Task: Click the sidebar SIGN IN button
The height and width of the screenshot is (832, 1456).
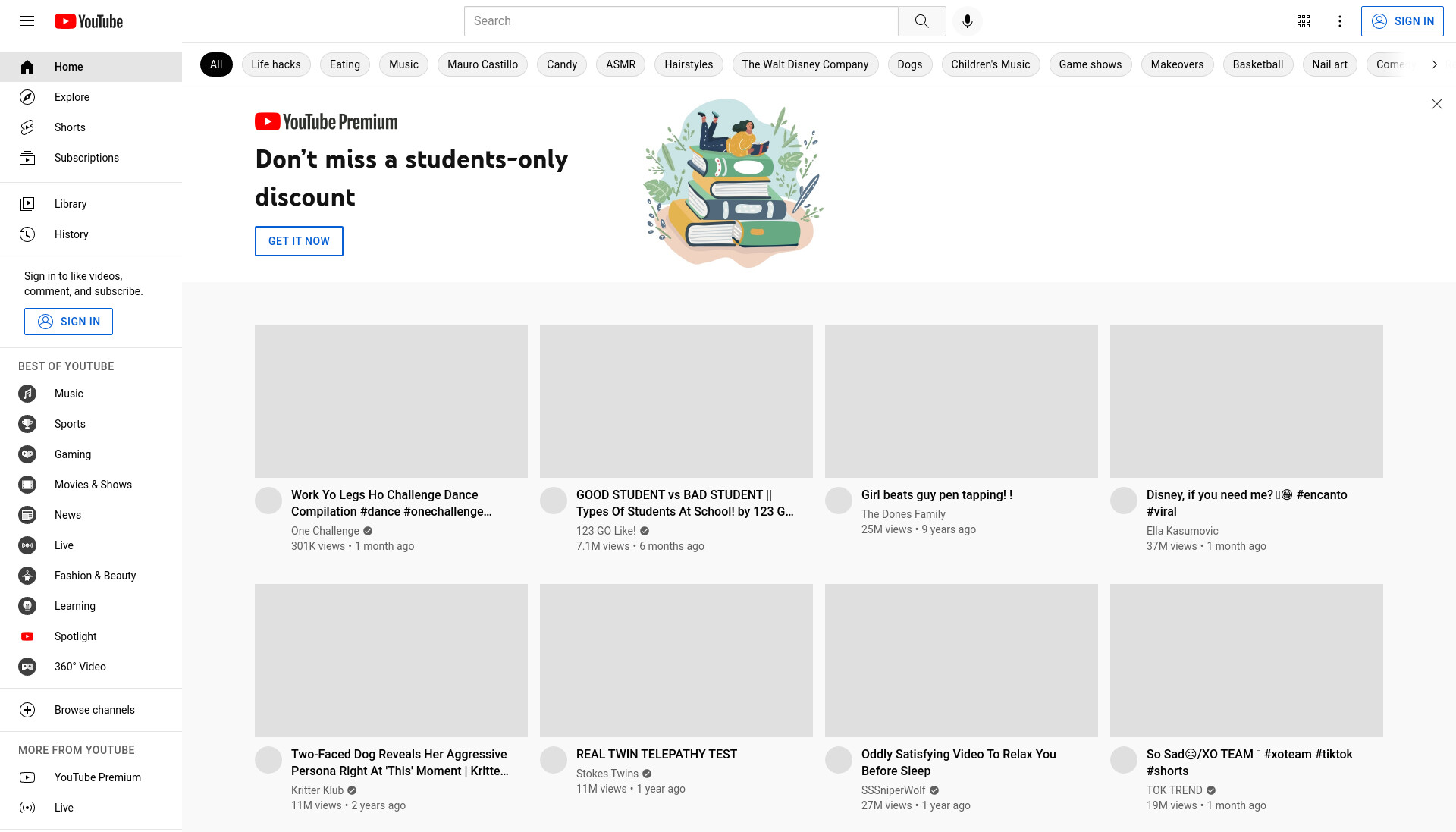Action: [68, 322]
